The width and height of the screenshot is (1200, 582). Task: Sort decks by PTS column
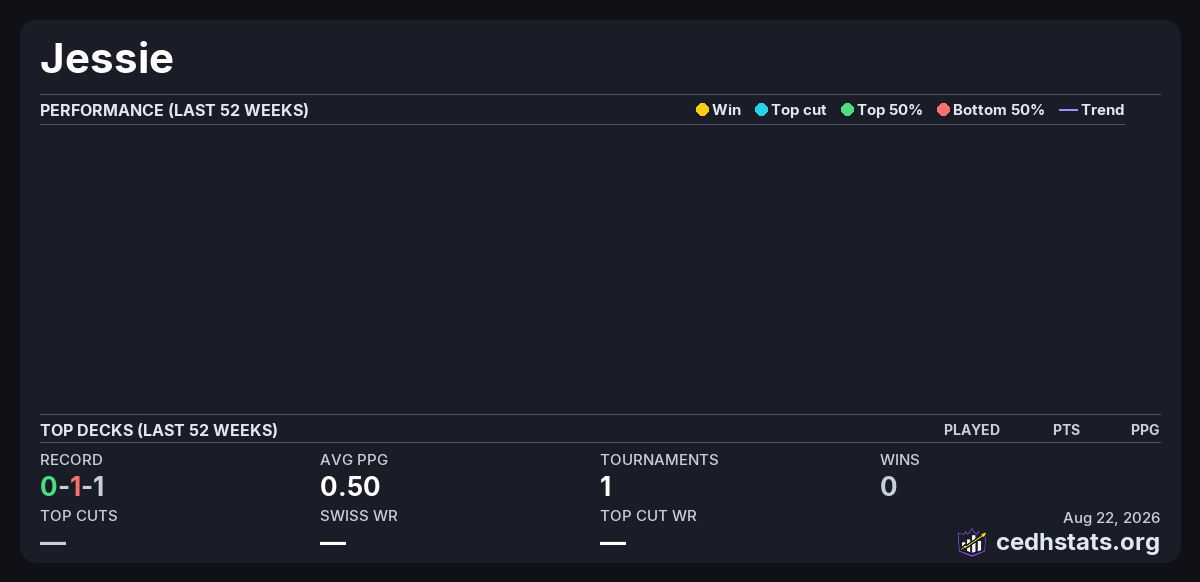tap(1066, 430)
